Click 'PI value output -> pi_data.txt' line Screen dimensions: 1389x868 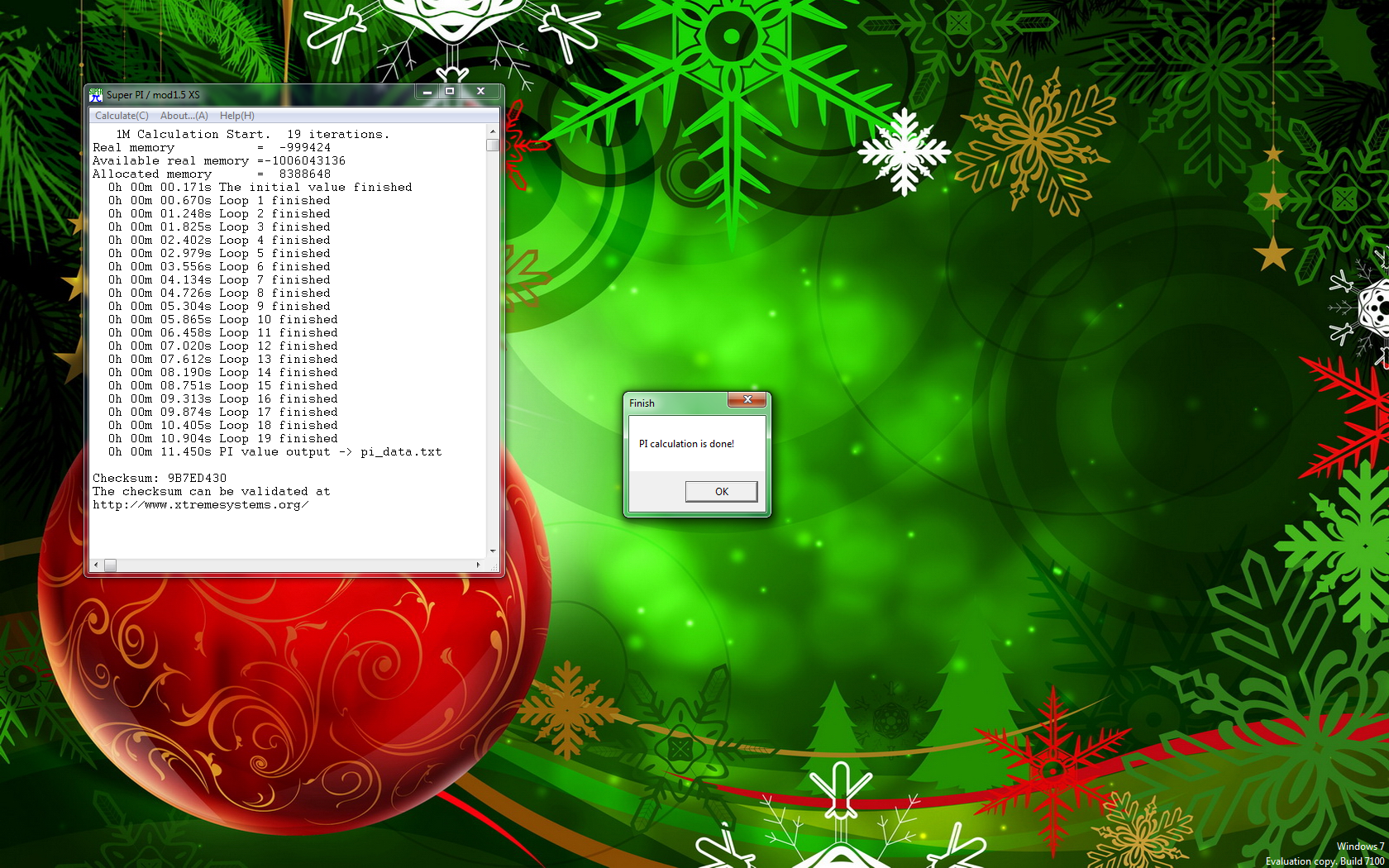pyautogui.click(x=274, y=451)
